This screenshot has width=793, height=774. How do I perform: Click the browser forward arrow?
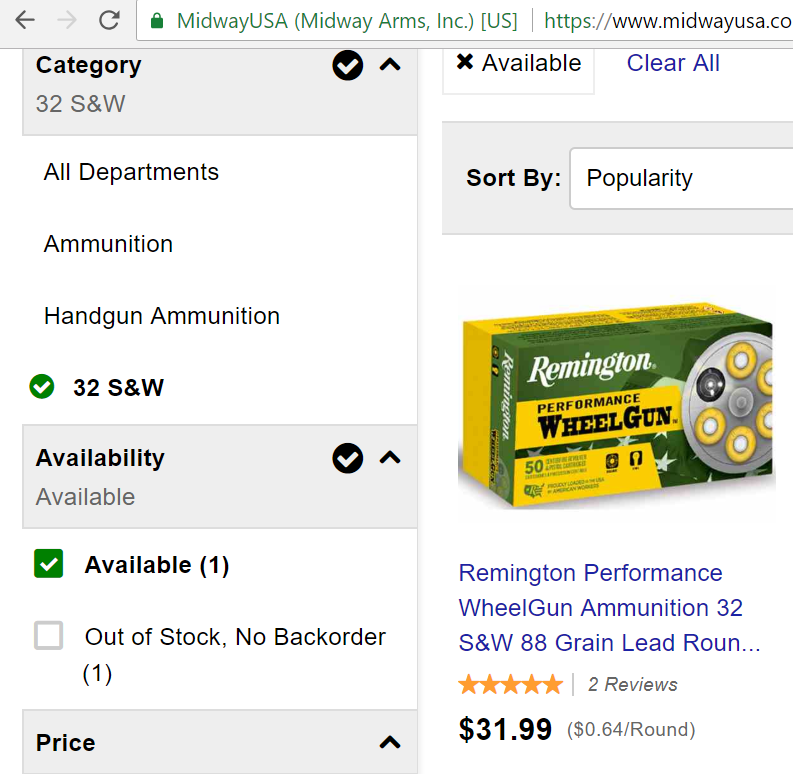click(x=67, y=21)
